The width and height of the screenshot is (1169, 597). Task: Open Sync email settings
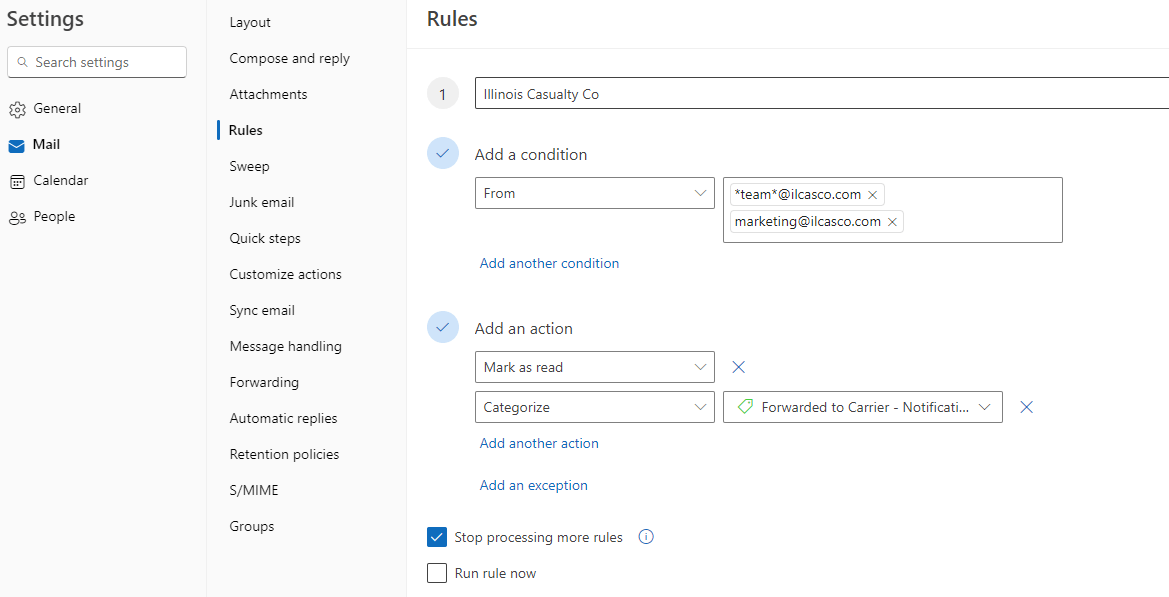coord(262,310)
